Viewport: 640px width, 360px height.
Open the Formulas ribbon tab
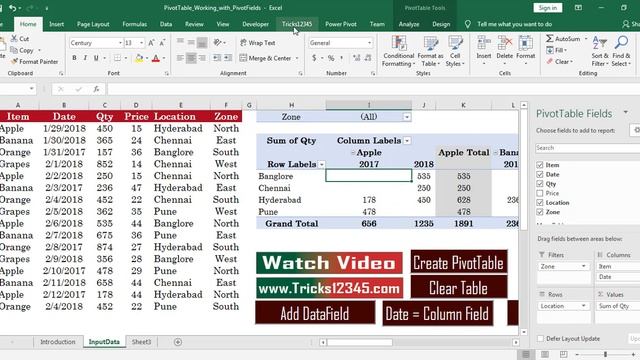pos(134,24)
